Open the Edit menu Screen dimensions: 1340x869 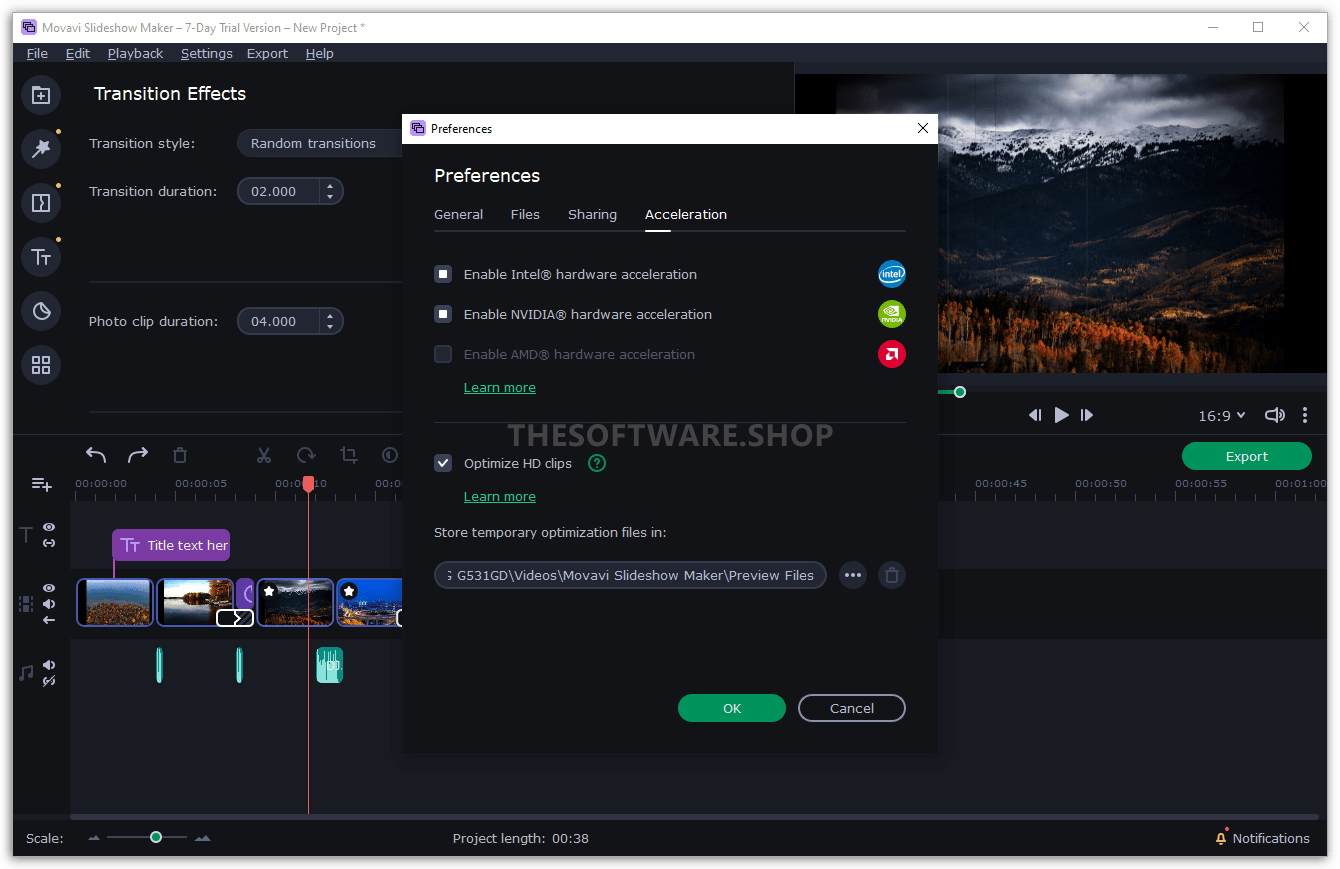click(x=78, y=53)
